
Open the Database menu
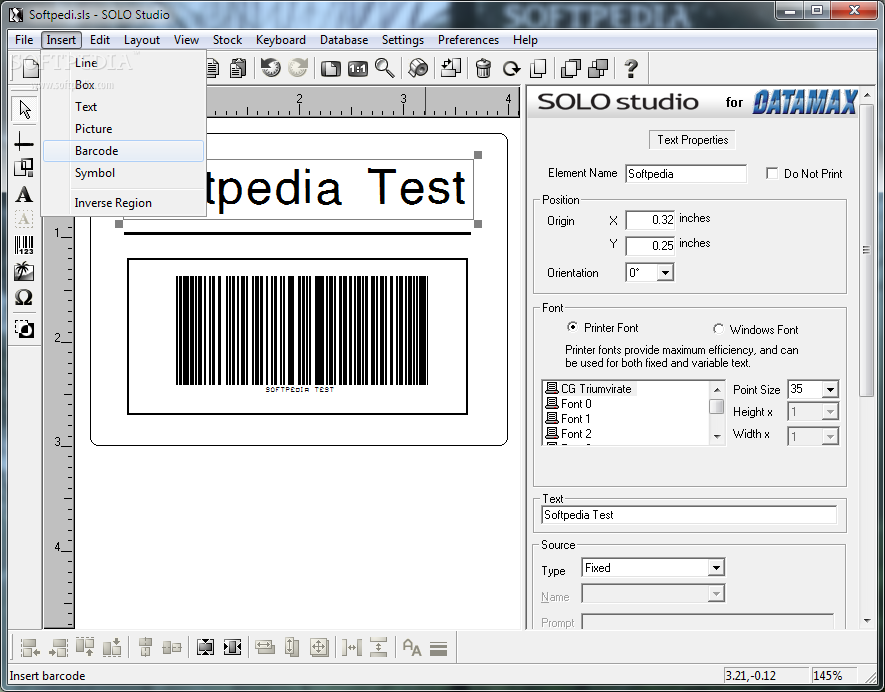coord(344,40)
